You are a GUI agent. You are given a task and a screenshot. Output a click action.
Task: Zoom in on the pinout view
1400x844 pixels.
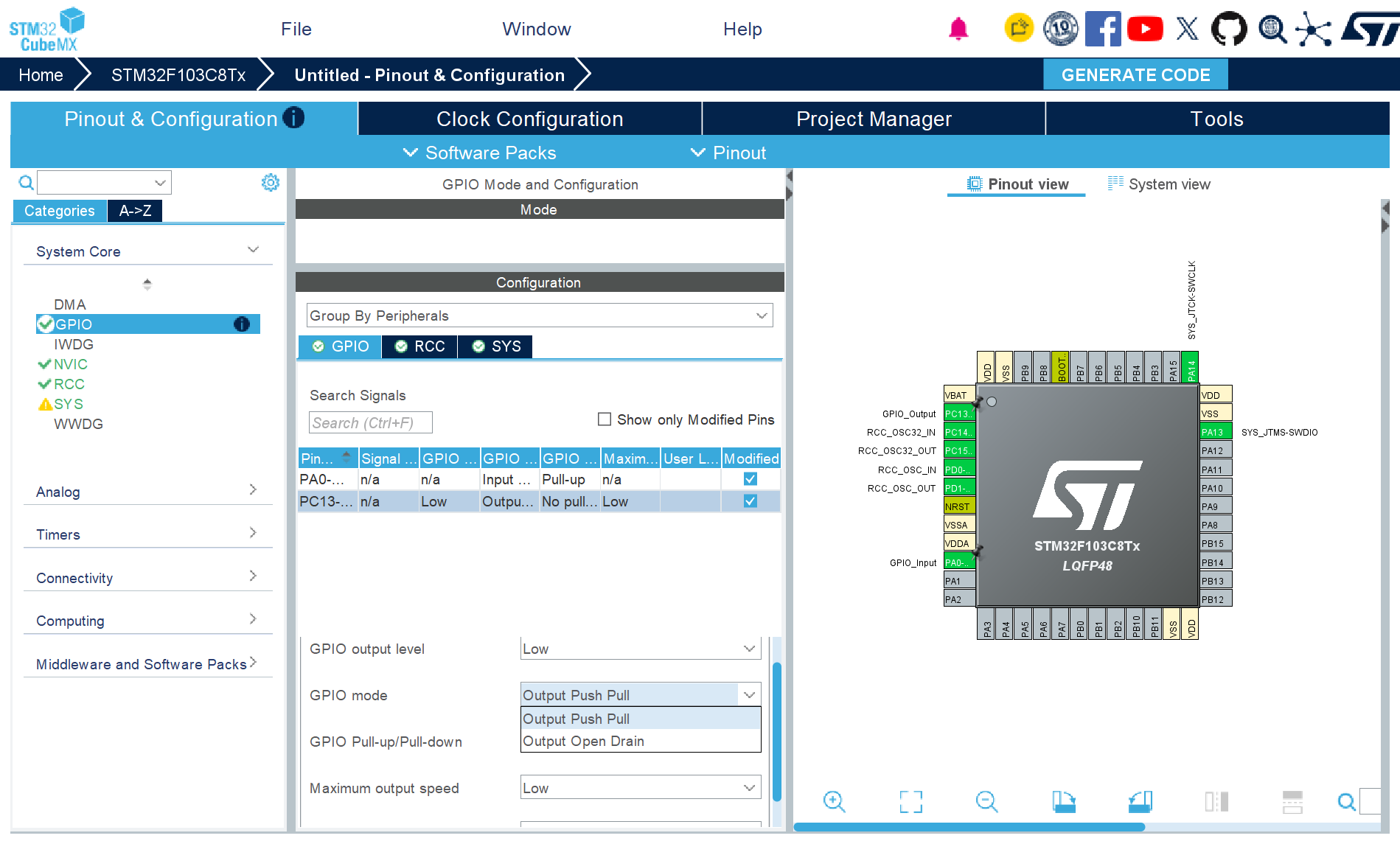coord(834,801)
